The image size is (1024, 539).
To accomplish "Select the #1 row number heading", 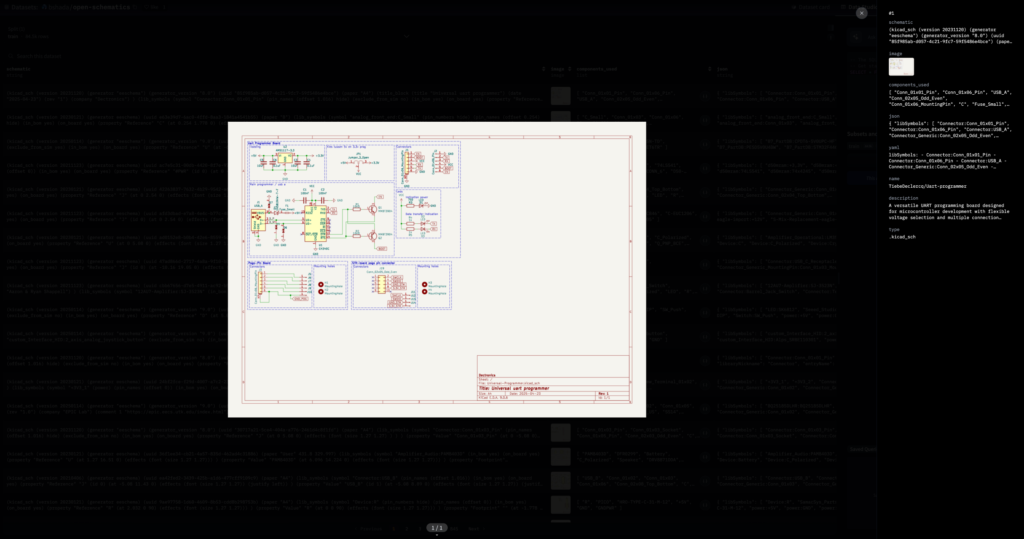I will [891, 13].
